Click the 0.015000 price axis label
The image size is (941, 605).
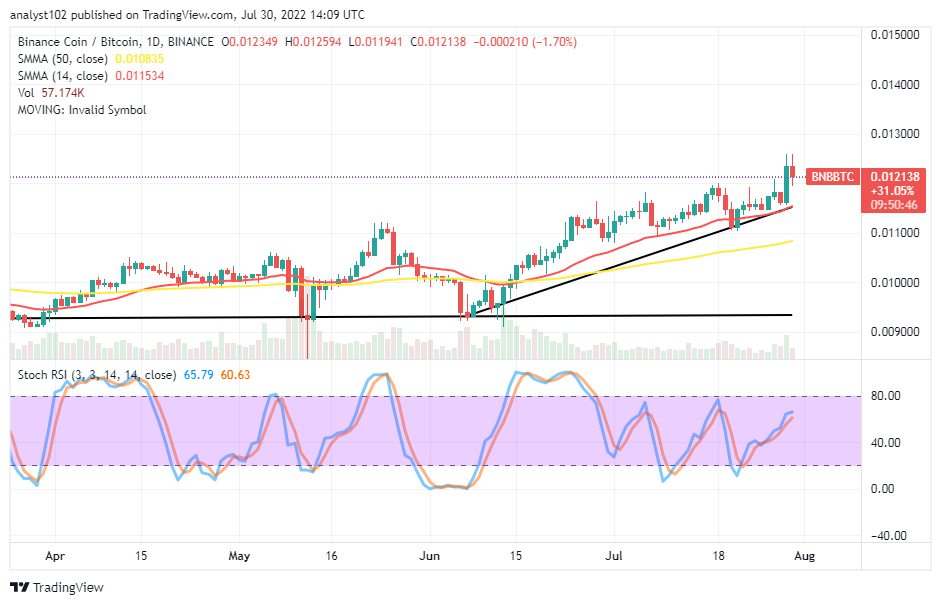point(895,35)
